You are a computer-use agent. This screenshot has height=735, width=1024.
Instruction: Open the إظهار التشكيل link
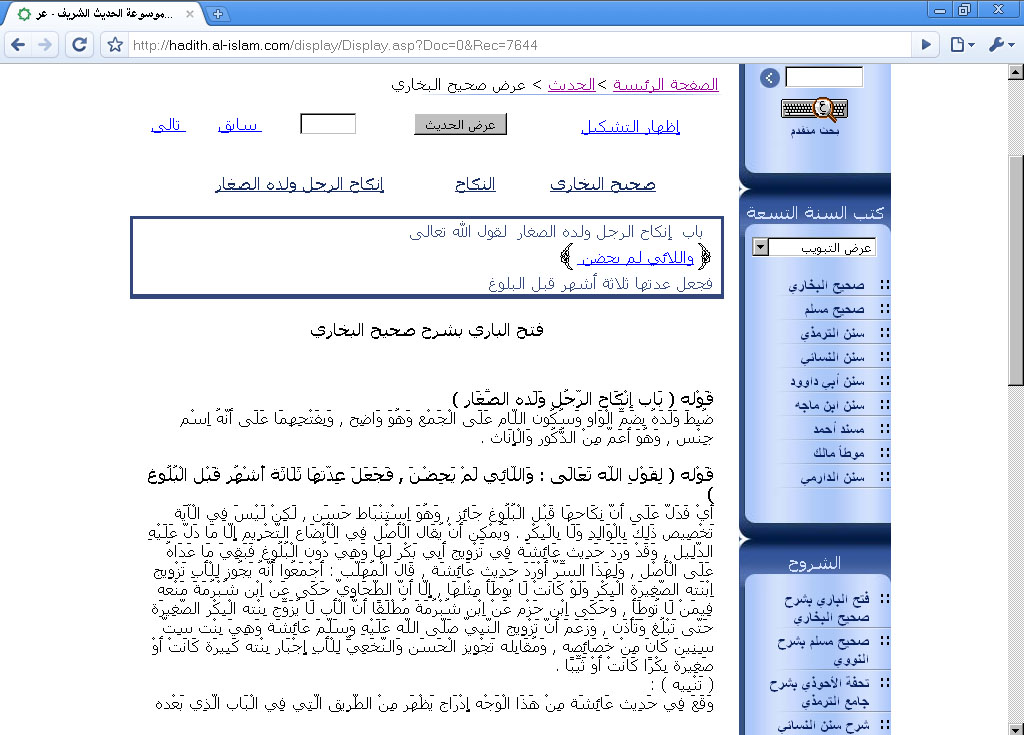coord(630,126)
